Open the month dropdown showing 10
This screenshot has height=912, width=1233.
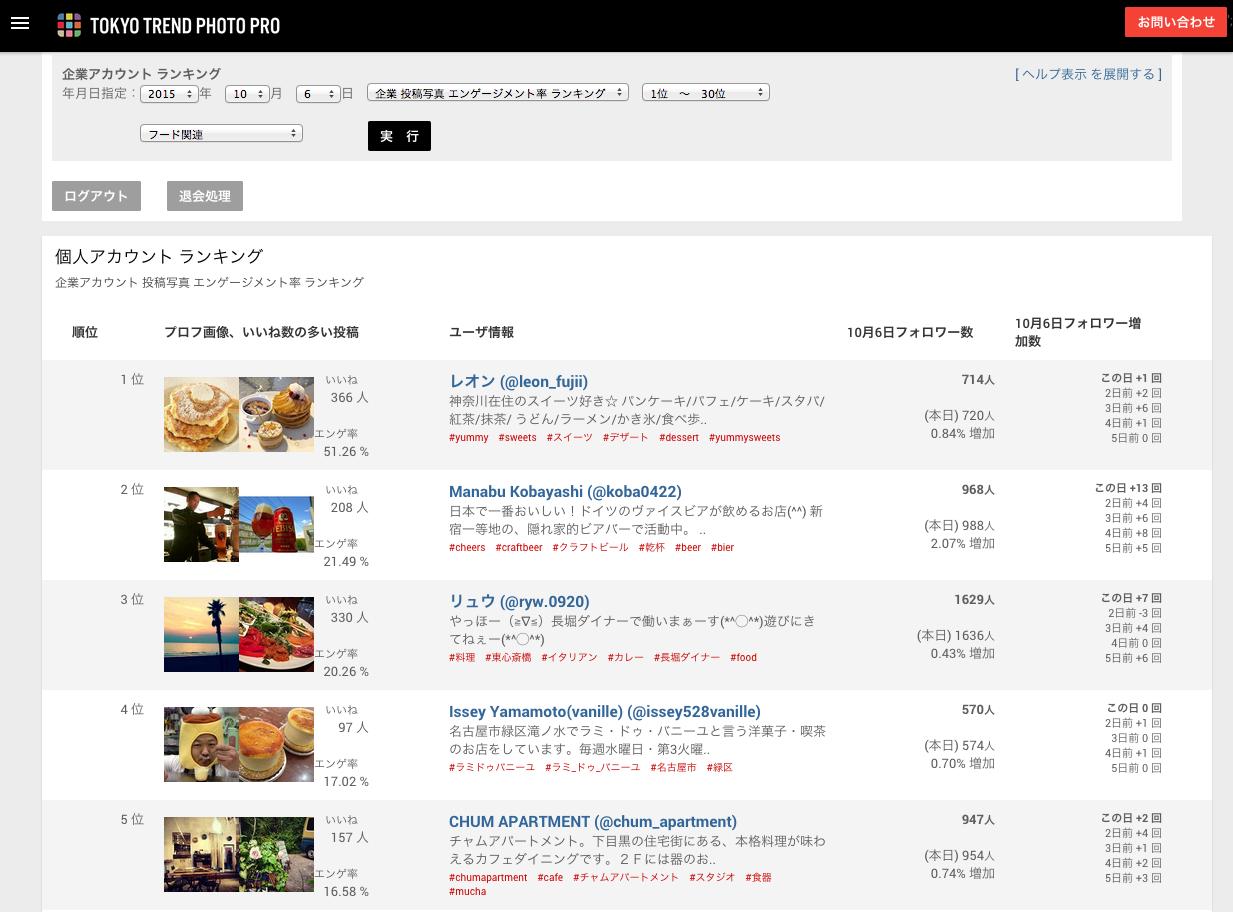[247, 94]
